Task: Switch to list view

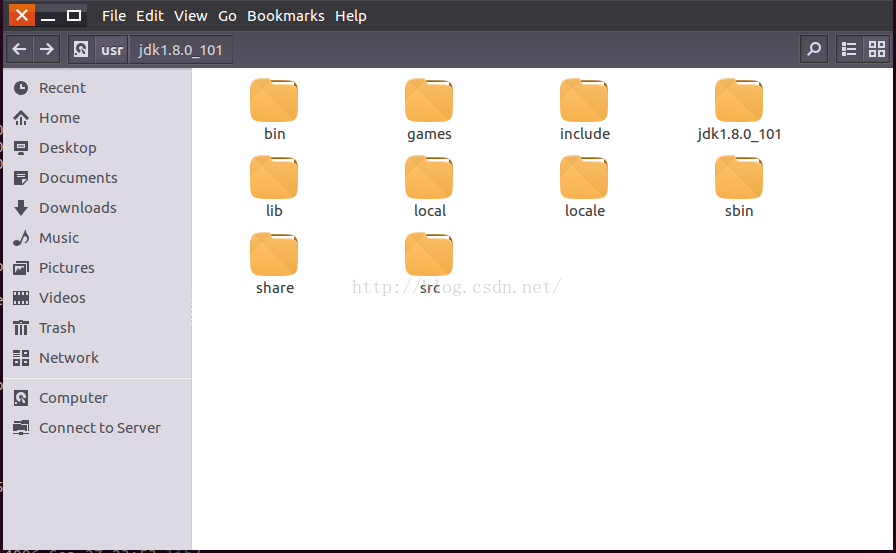Action: click(x=849, y=50)
